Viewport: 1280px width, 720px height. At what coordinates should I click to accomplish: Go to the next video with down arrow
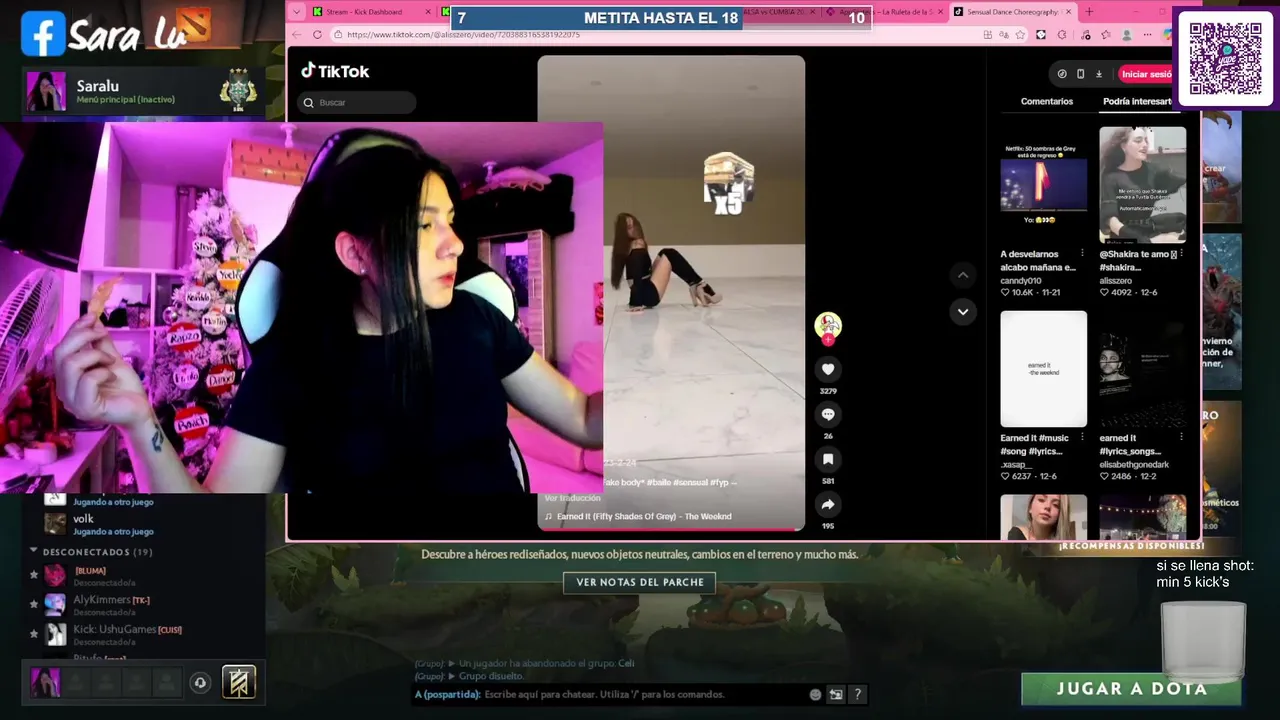963,311
